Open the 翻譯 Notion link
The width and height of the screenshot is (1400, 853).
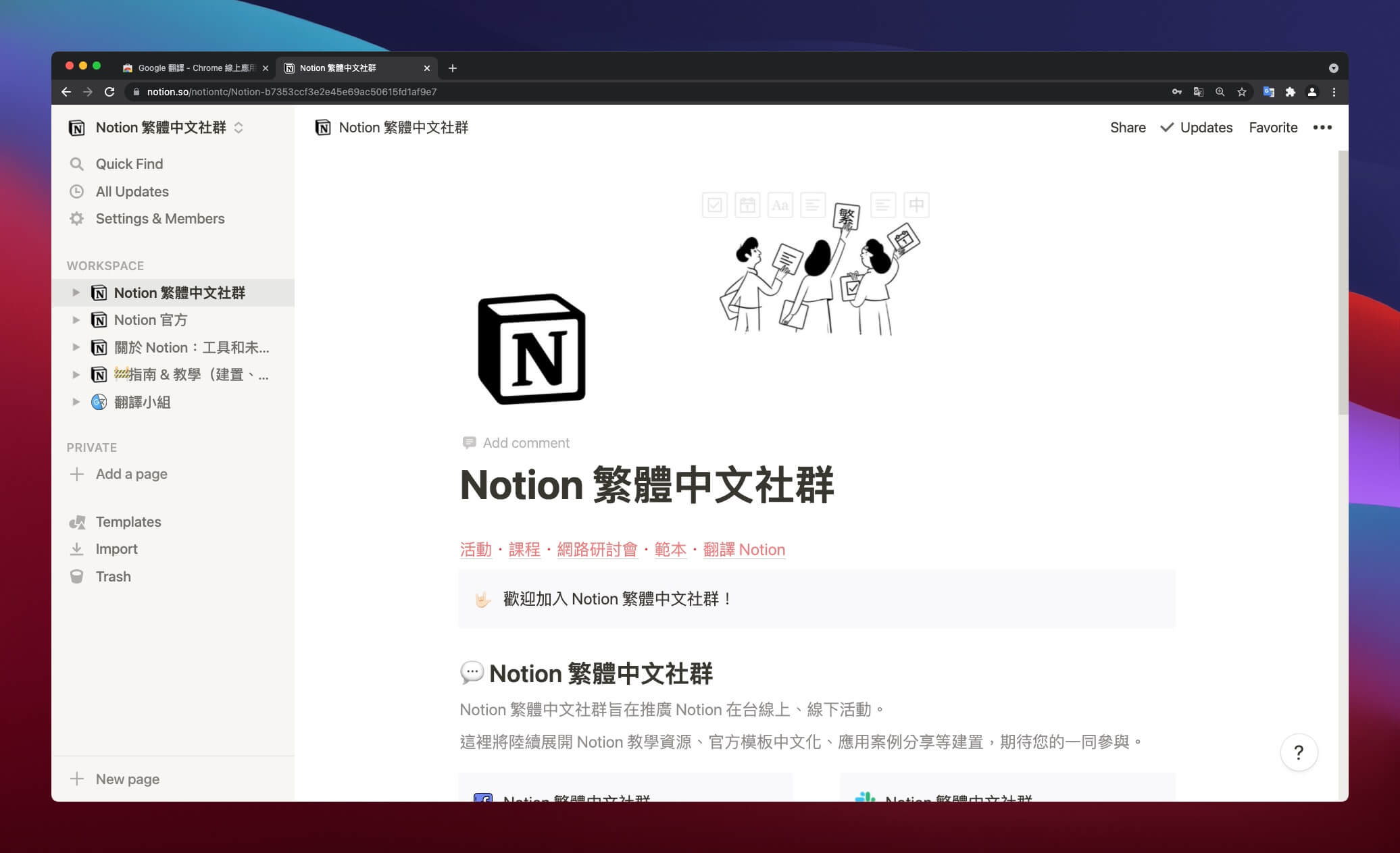(x=744, y=550)
